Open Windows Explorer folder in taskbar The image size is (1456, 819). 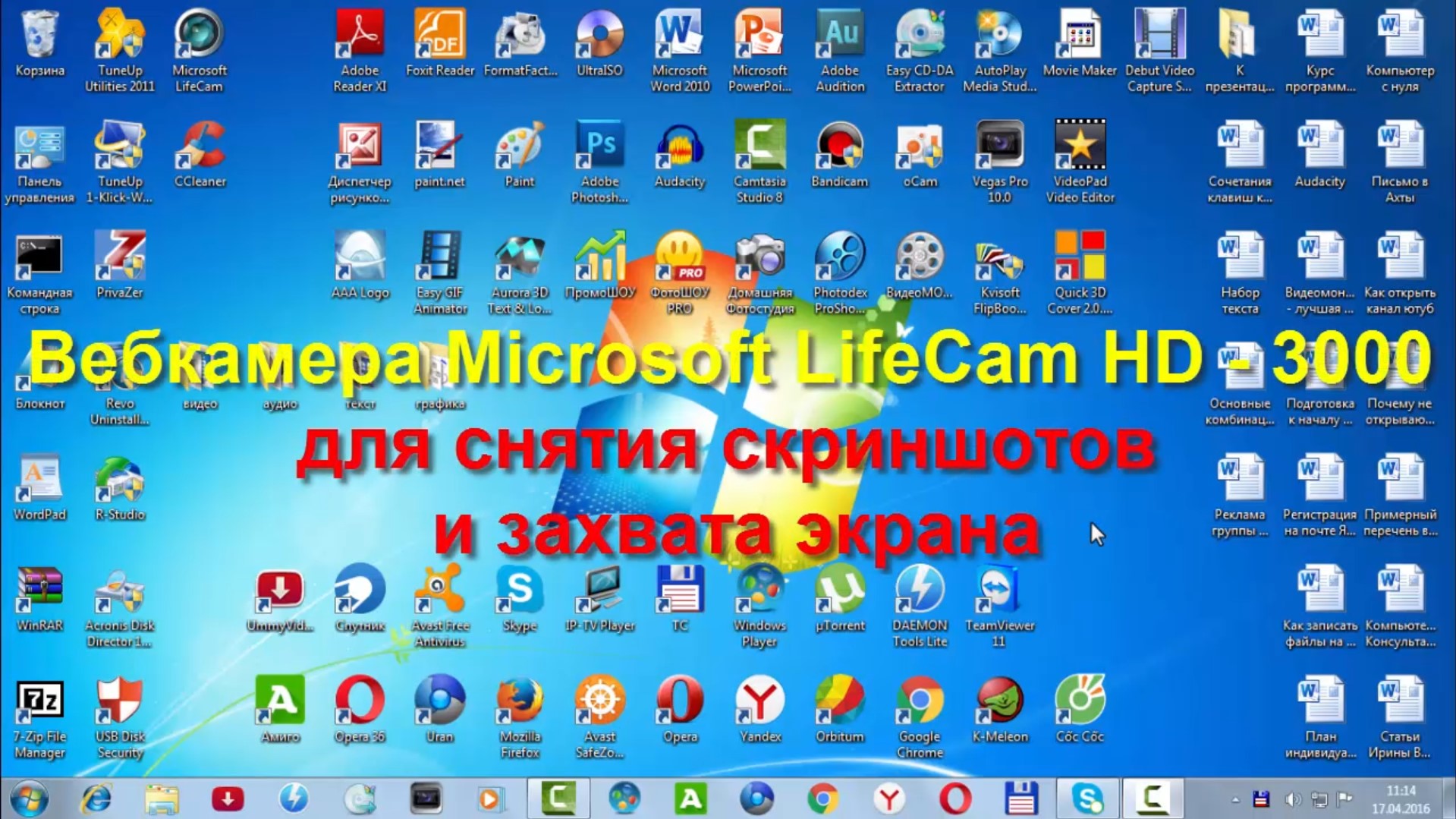pos(162,799)
